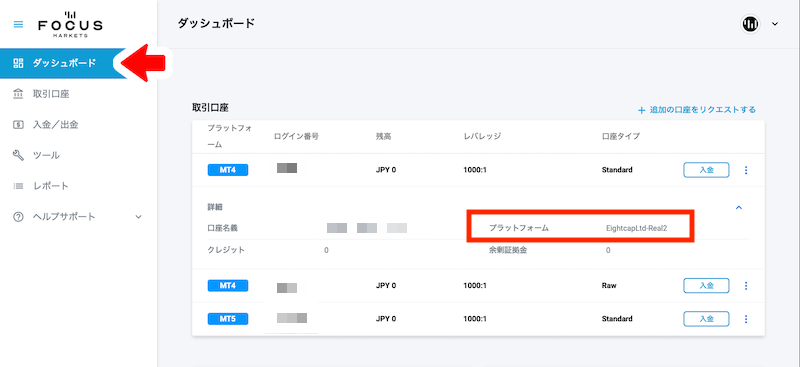Click the MT4 badge in the Standard row
Screen dimensions: 800x367
pos(228,170)
